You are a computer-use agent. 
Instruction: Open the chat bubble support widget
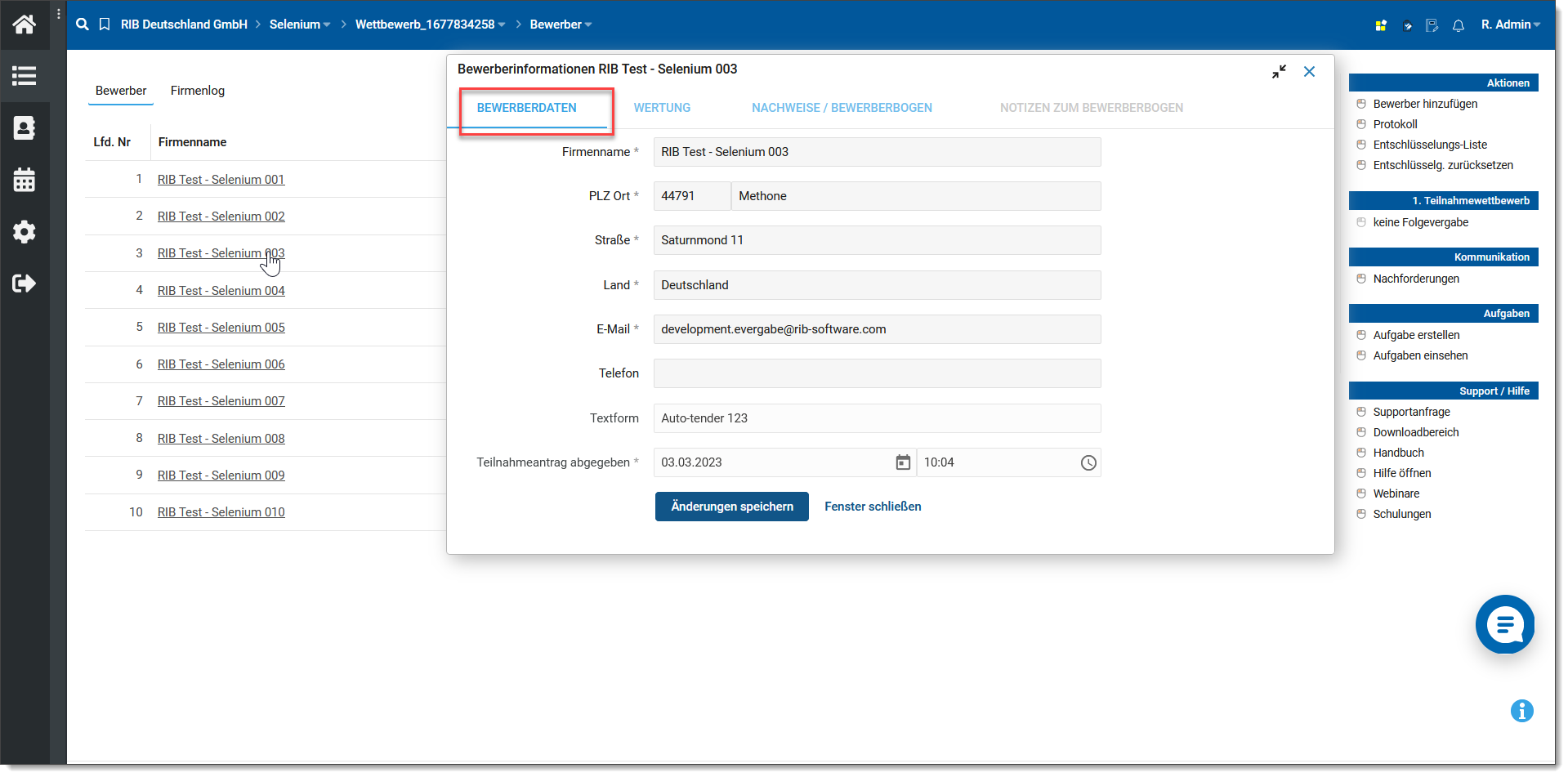click(1504, 625)
